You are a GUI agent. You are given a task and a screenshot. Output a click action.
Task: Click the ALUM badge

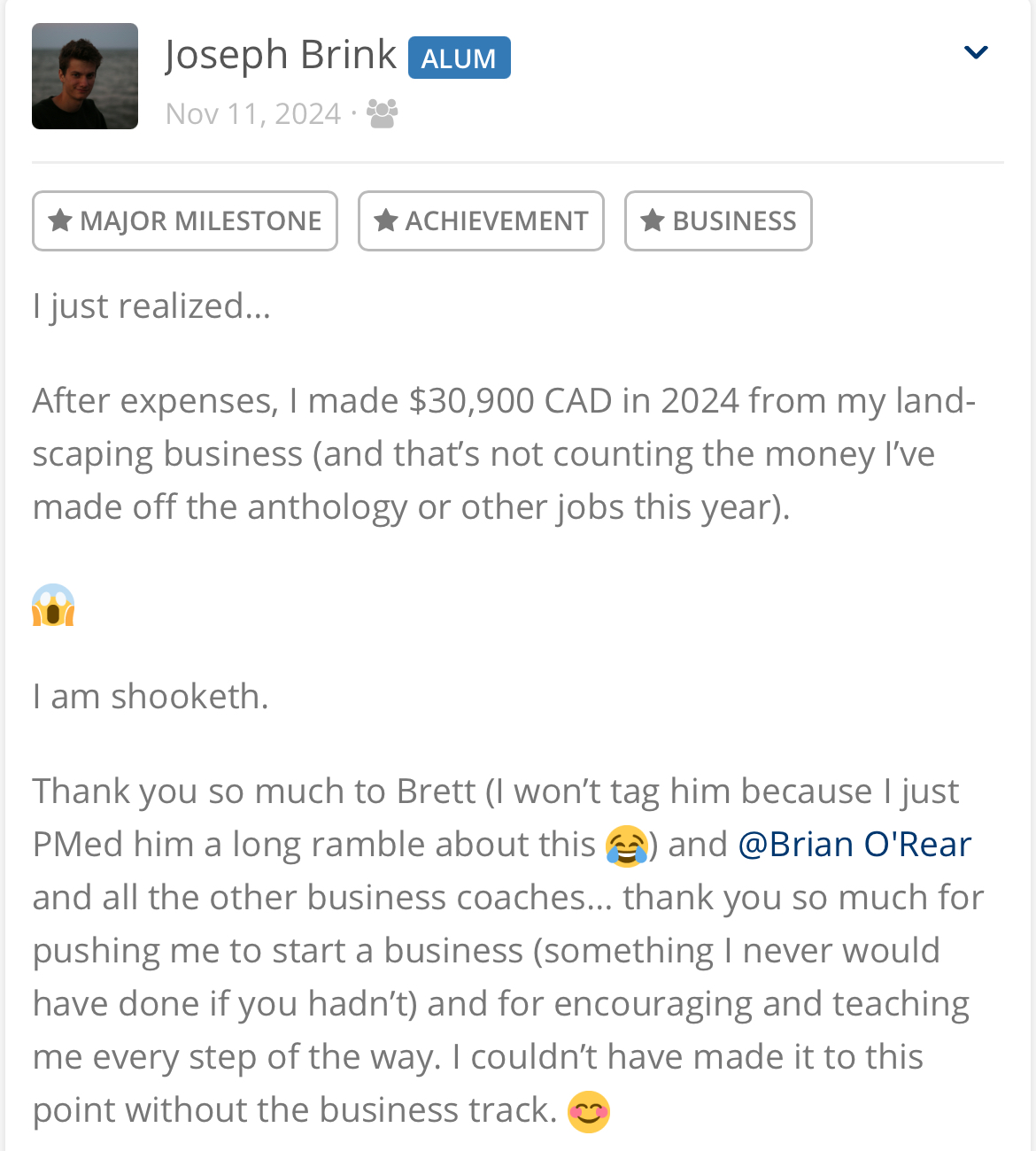coord(459,58)
